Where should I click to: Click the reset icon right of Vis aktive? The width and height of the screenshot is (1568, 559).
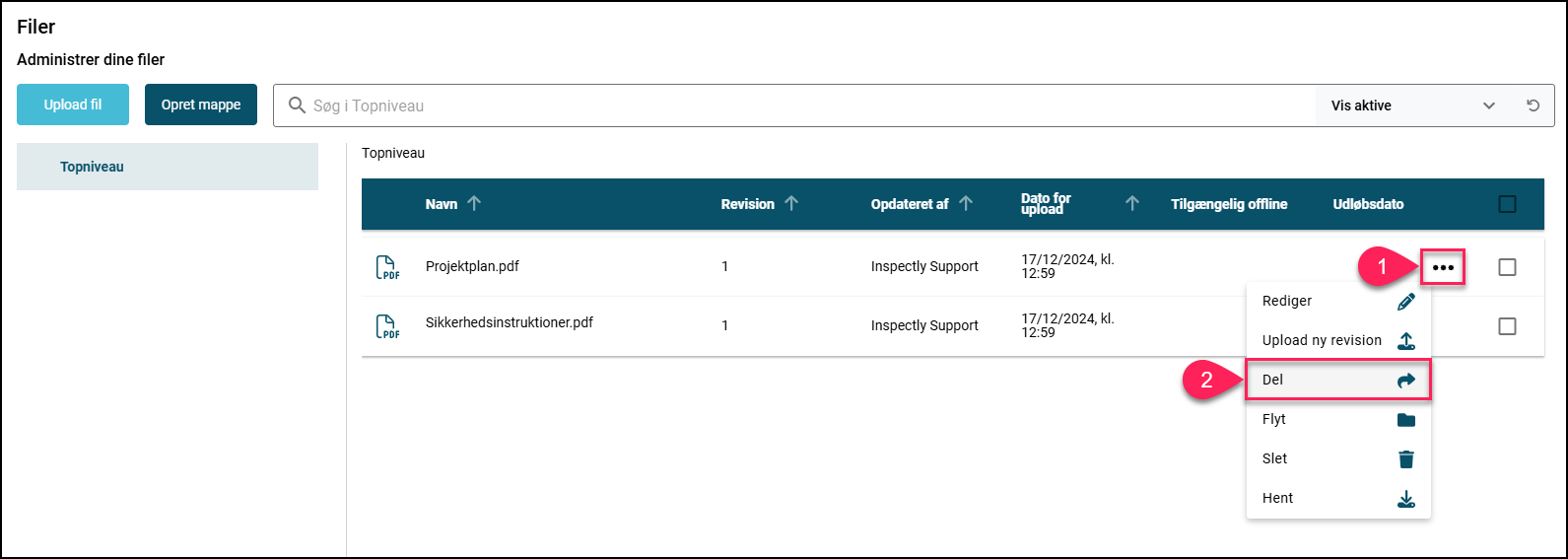click(x=1534, y=105)
